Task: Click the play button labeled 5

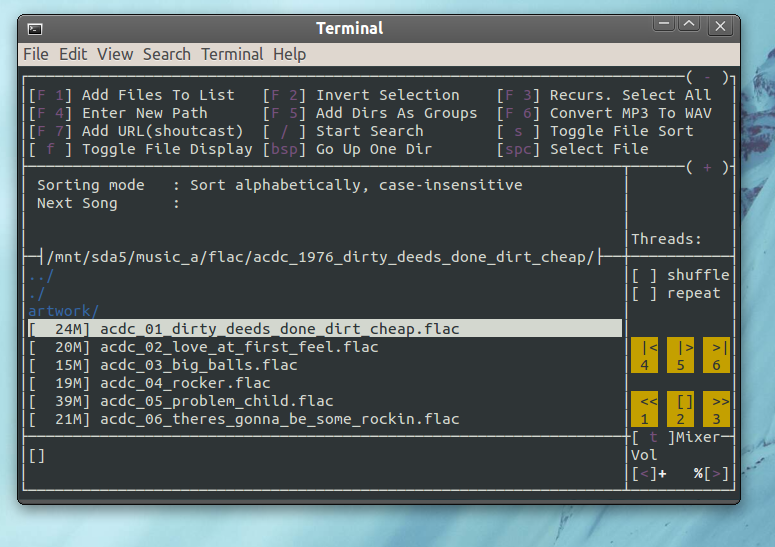Action: click(680, 355)
